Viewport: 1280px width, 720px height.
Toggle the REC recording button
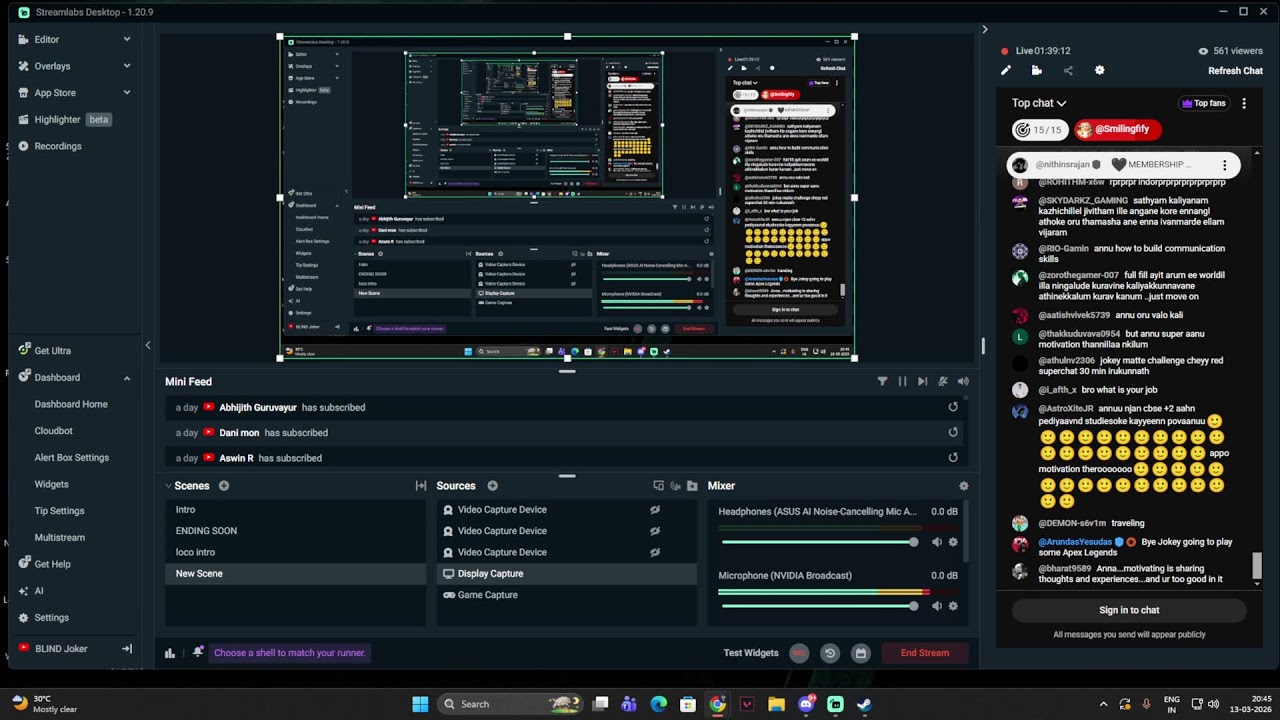[799, 653]
